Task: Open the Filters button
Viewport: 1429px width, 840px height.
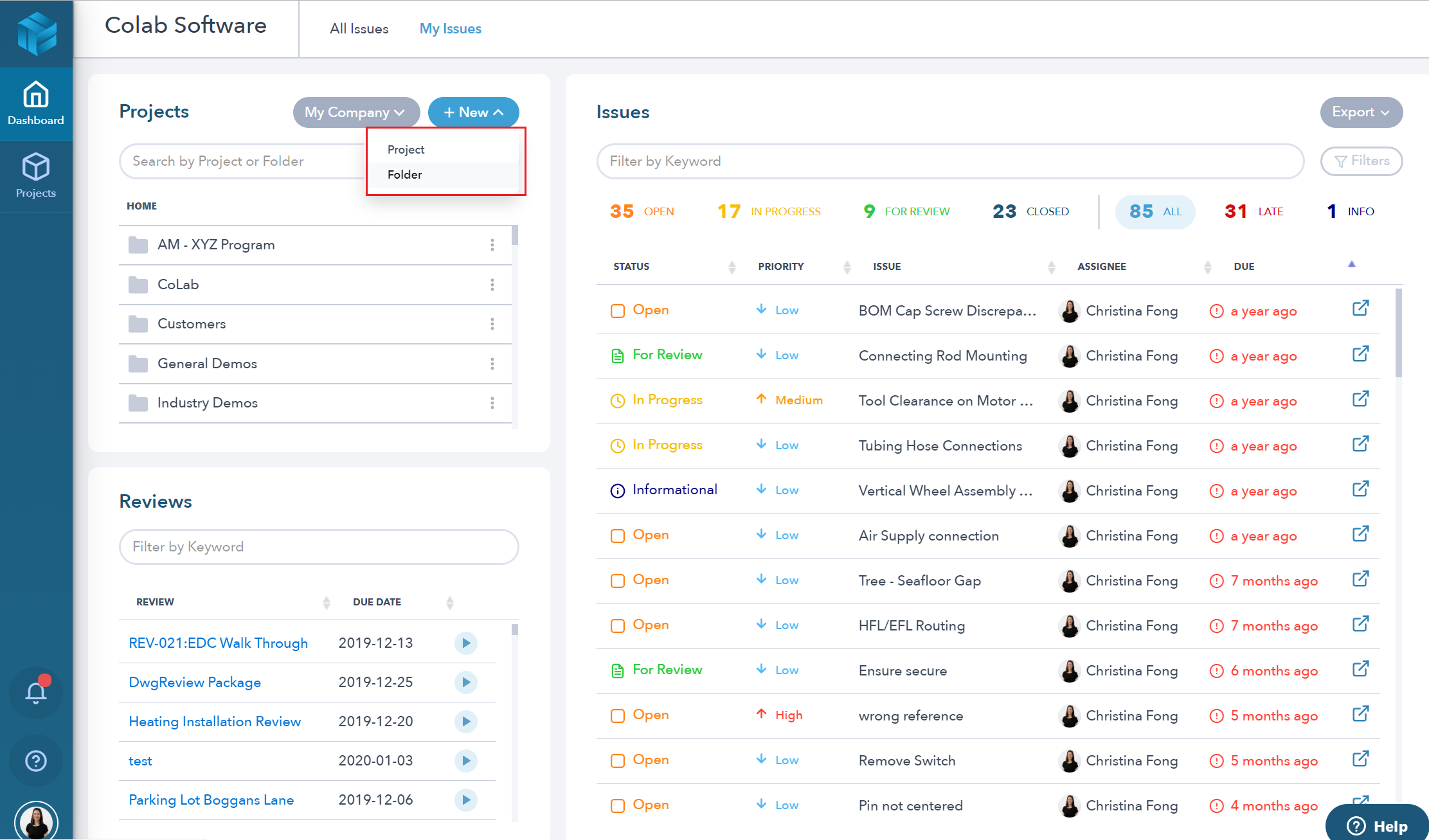Action: pos(1362,161)
